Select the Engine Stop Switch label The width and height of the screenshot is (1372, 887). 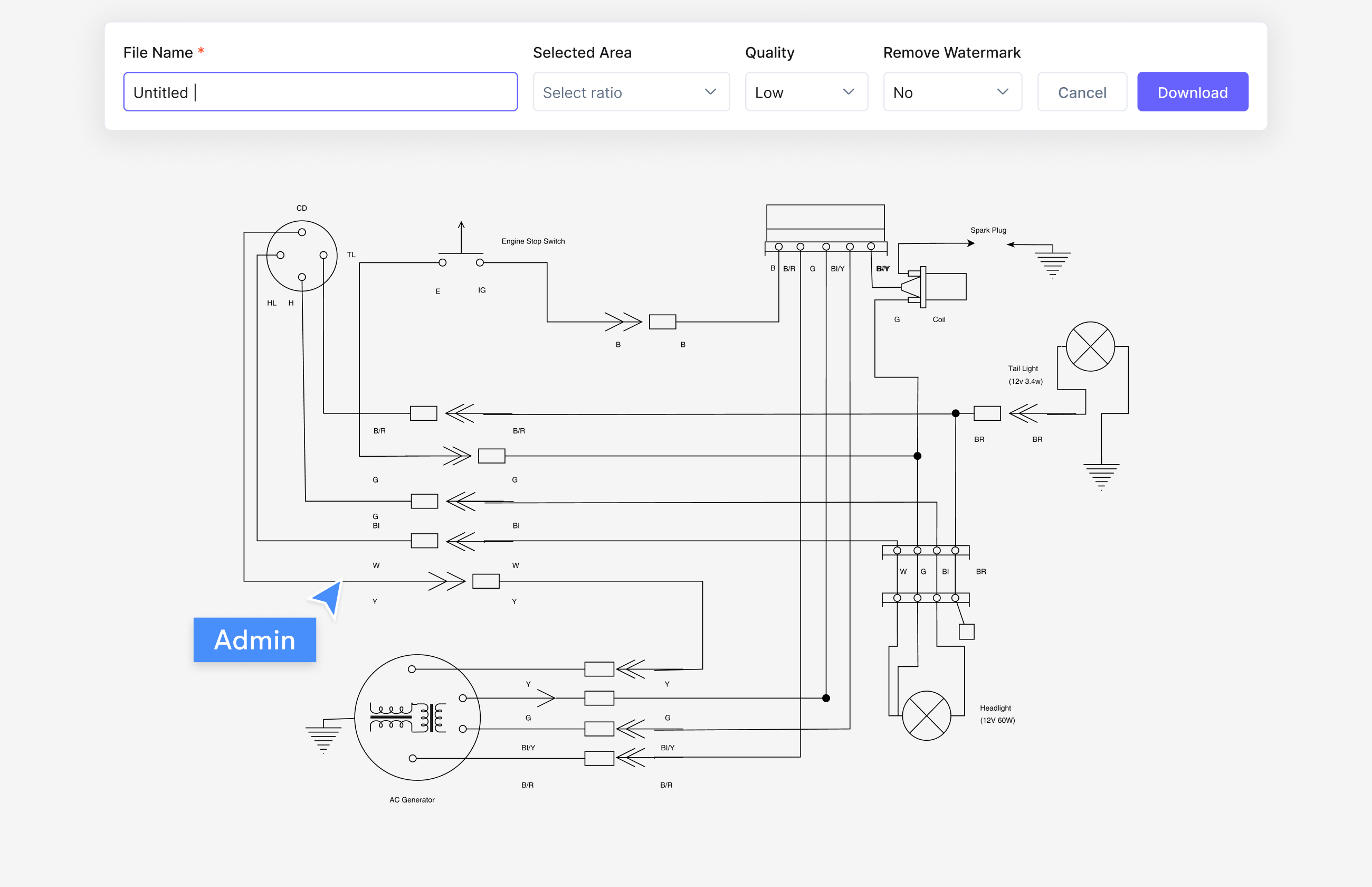[533, 241]
